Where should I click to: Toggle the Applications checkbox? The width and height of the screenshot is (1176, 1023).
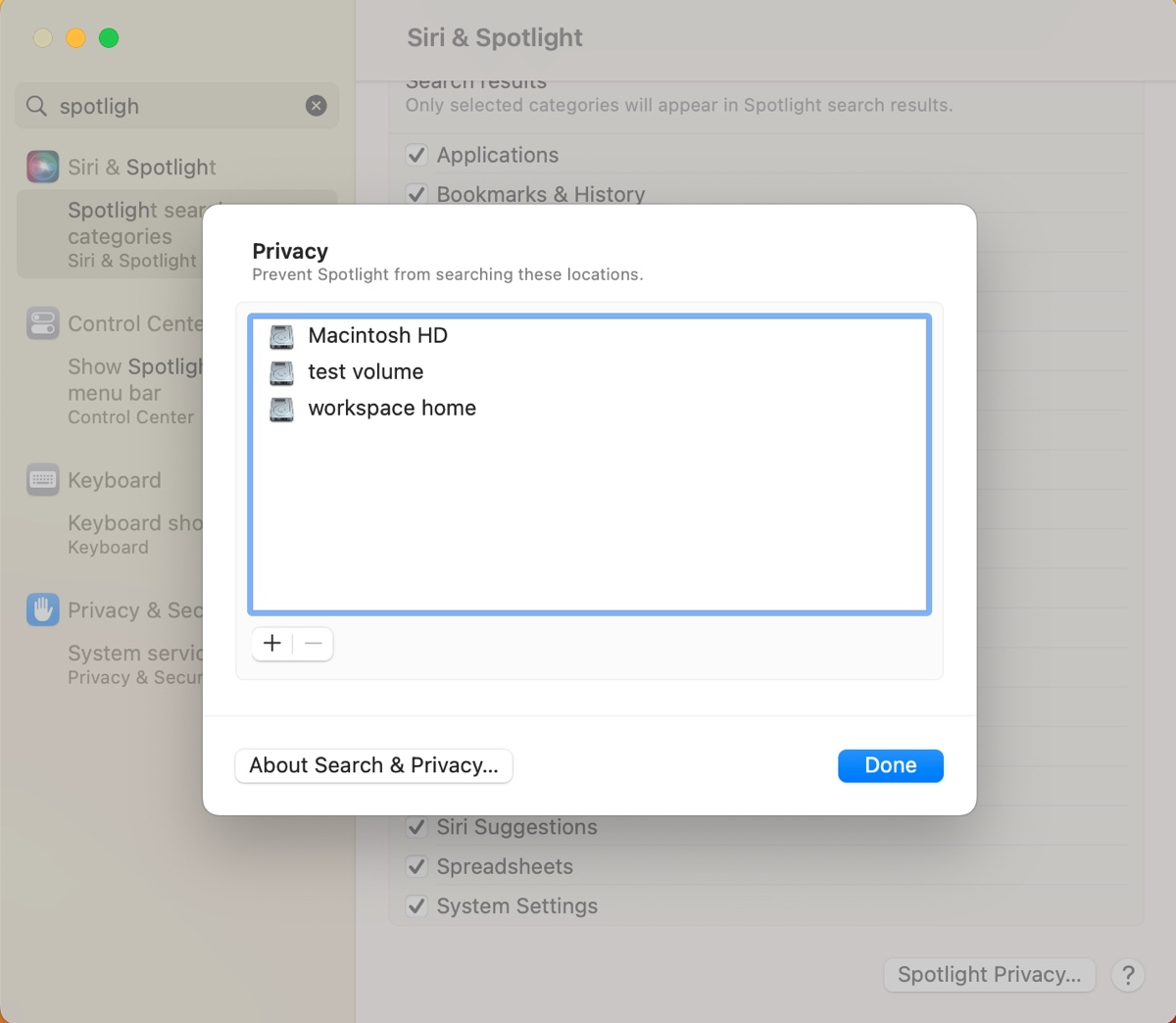416,155
